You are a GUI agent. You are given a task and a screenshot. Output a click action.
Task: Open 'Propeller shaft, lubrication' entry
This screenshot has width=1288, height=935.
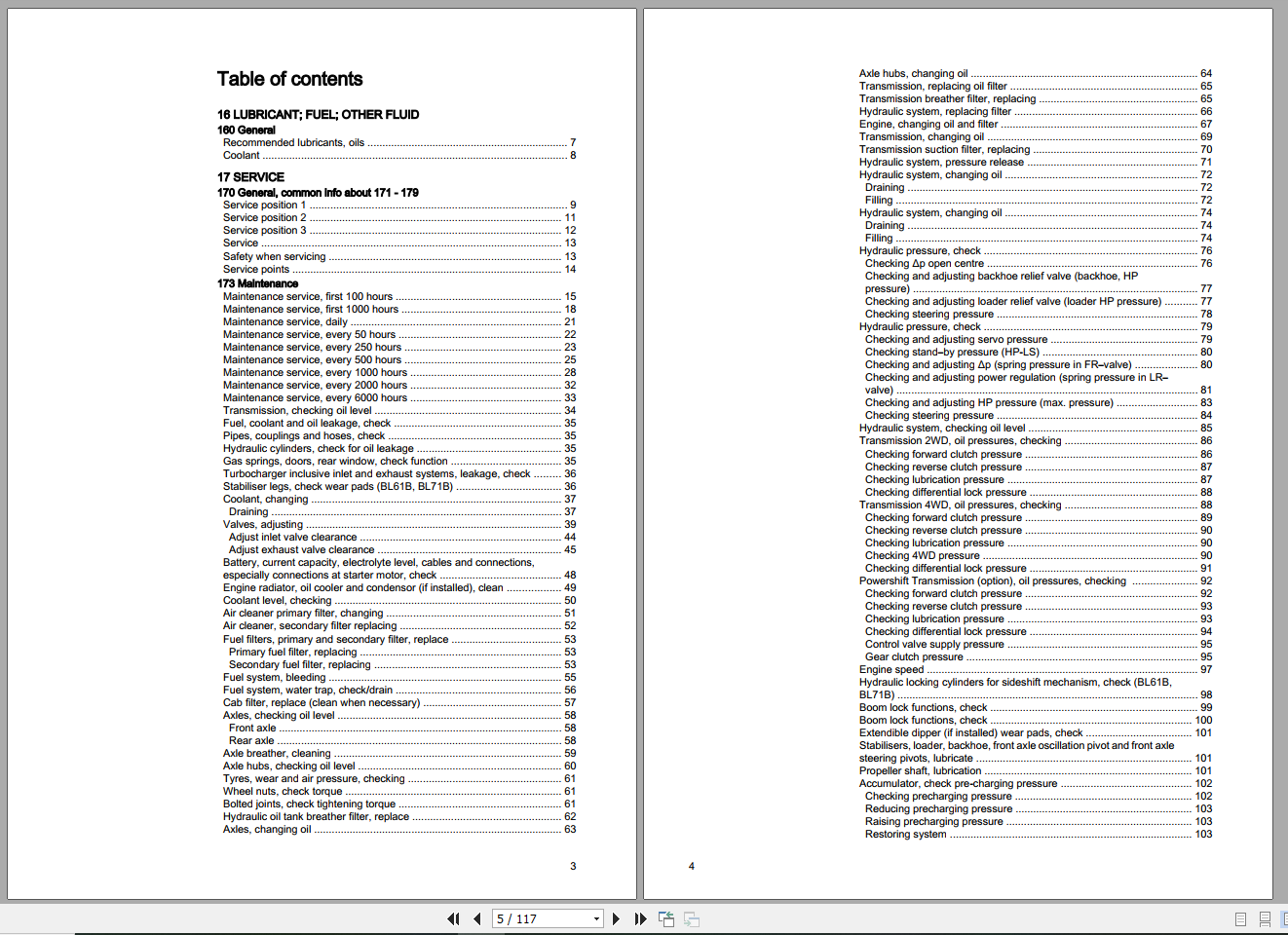[x=1036, y=770]
